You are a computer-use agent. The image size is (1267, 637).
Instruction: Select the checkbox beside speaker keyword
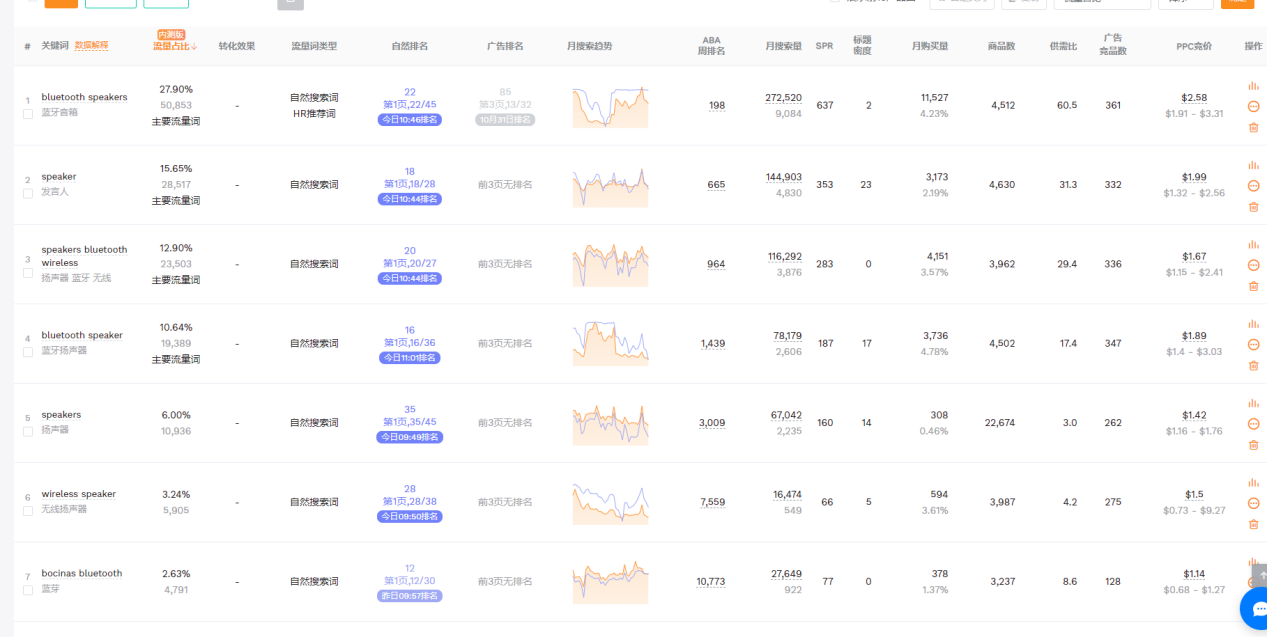28,193
